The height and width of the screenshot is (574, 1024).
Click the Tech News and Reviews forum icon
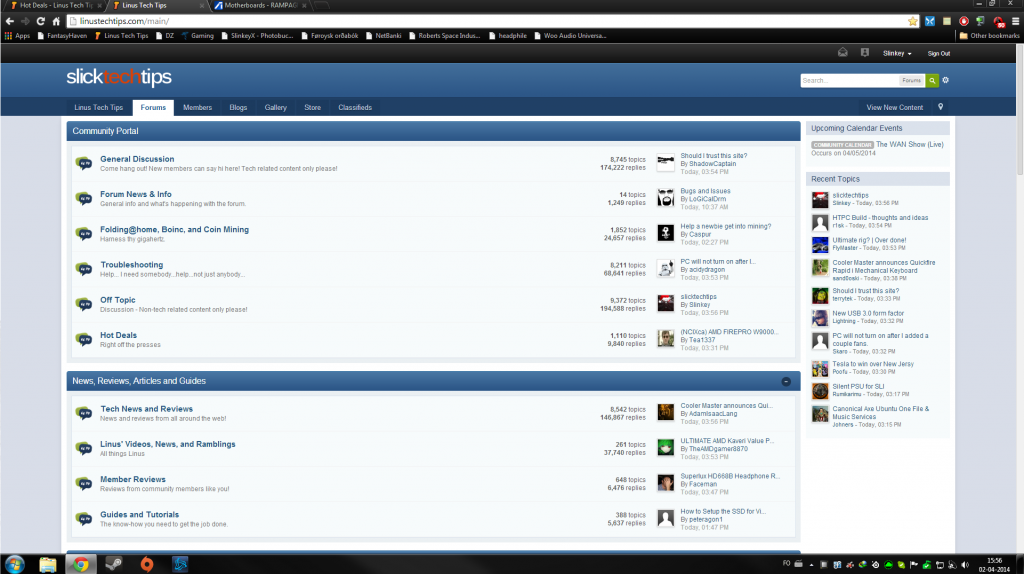84,413
